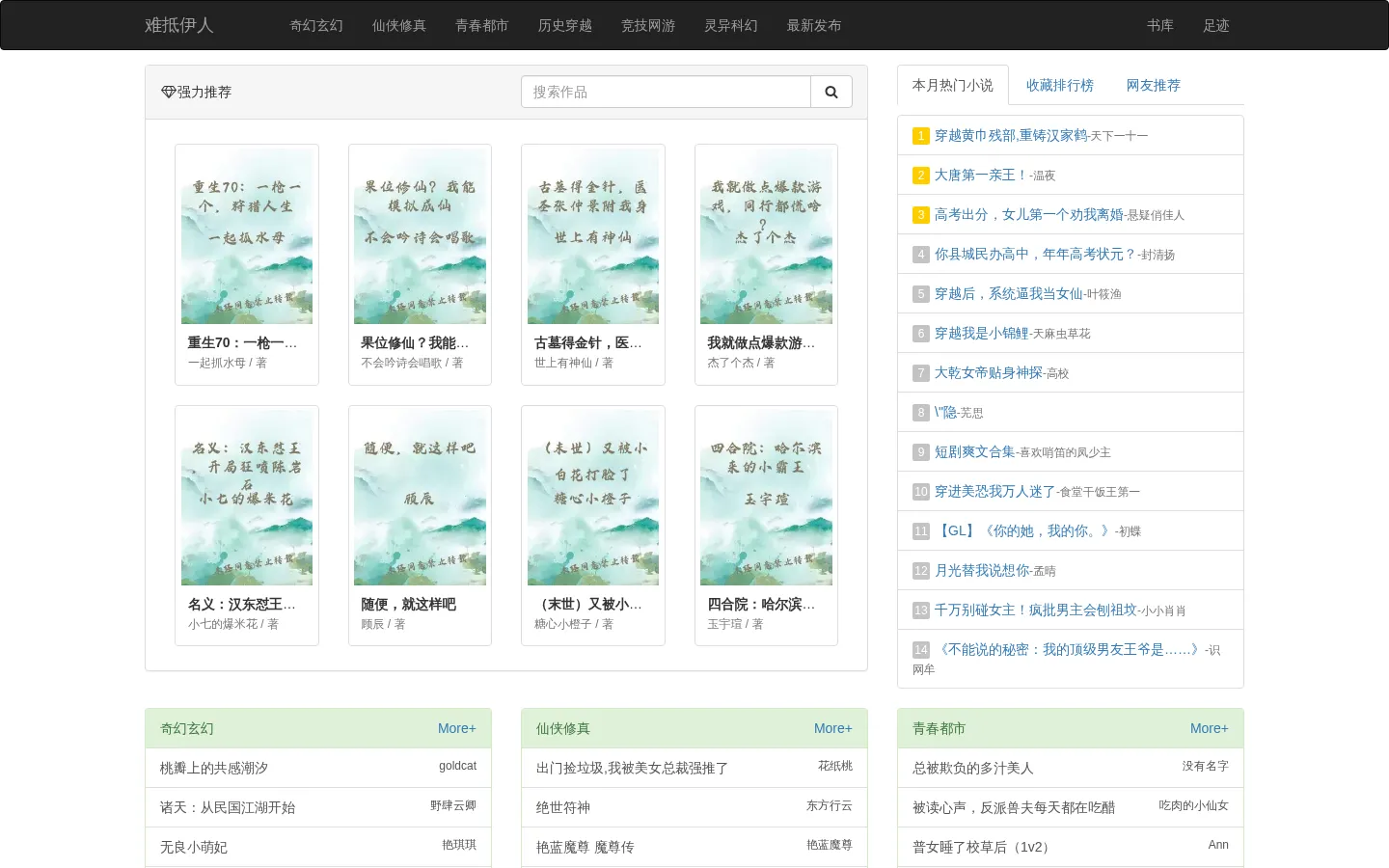
Task: Select 历史穿越 in the top navigation
Action: (x=565, y=25)
